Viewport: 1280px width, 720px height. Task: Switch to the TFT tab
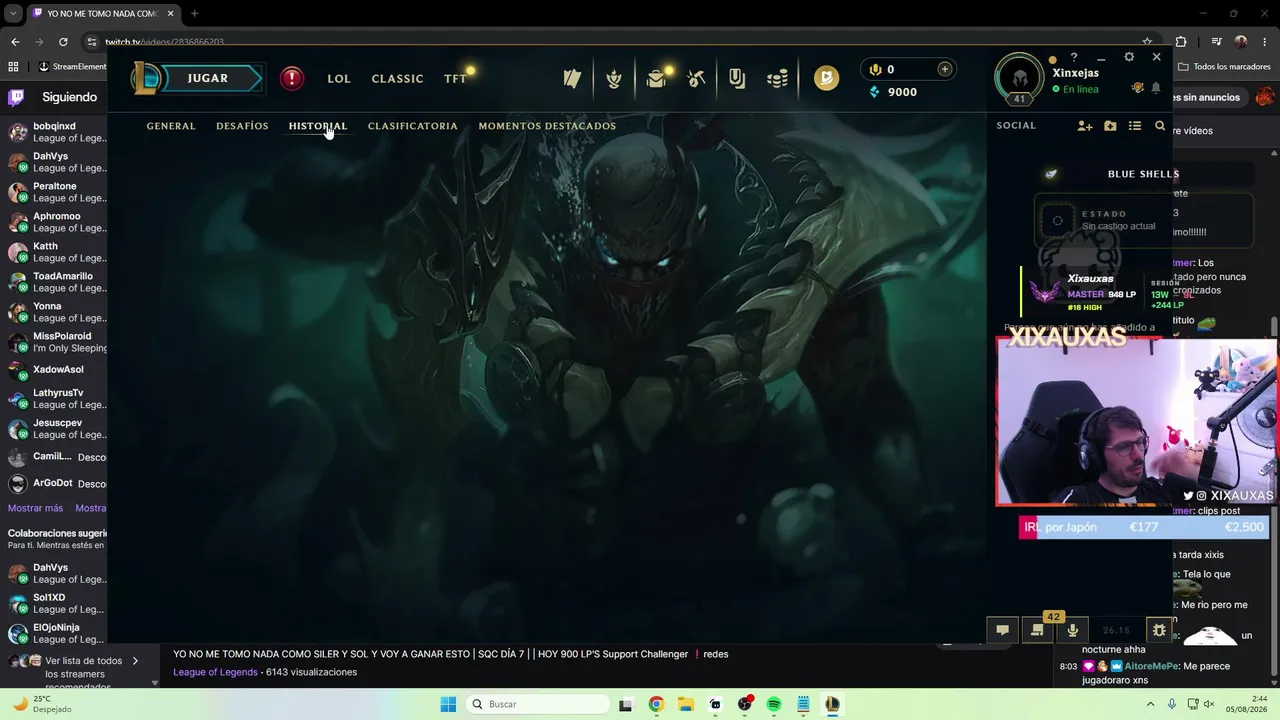pyautogui.click(x=455, y=79)
